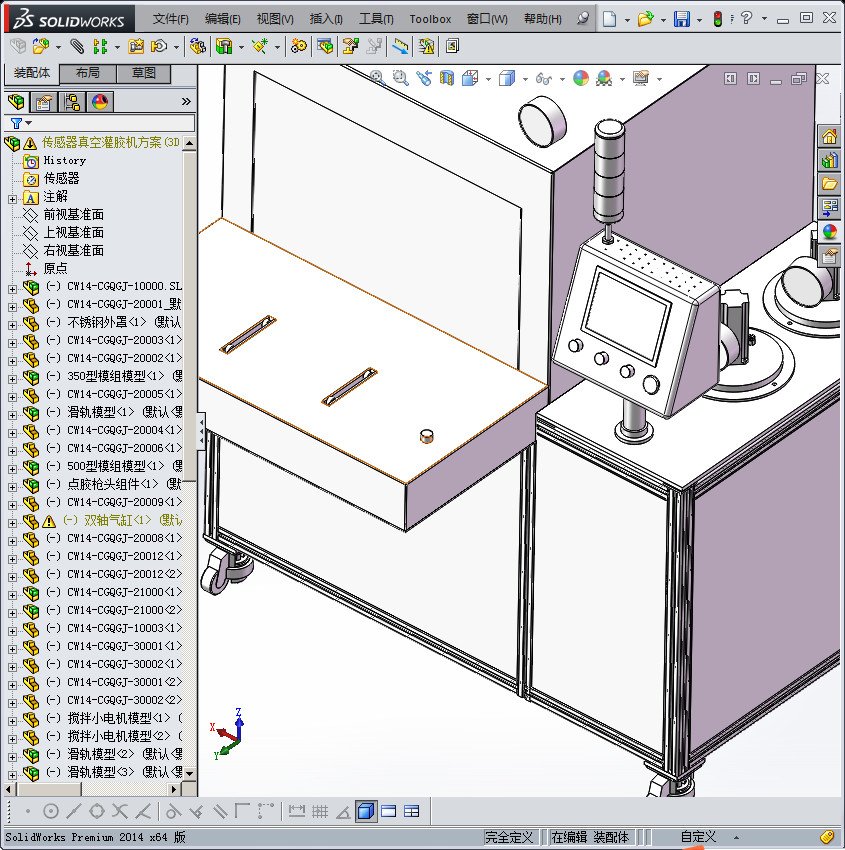Expand the CW14-CGQGJ-10000 component node

[12, 289]
